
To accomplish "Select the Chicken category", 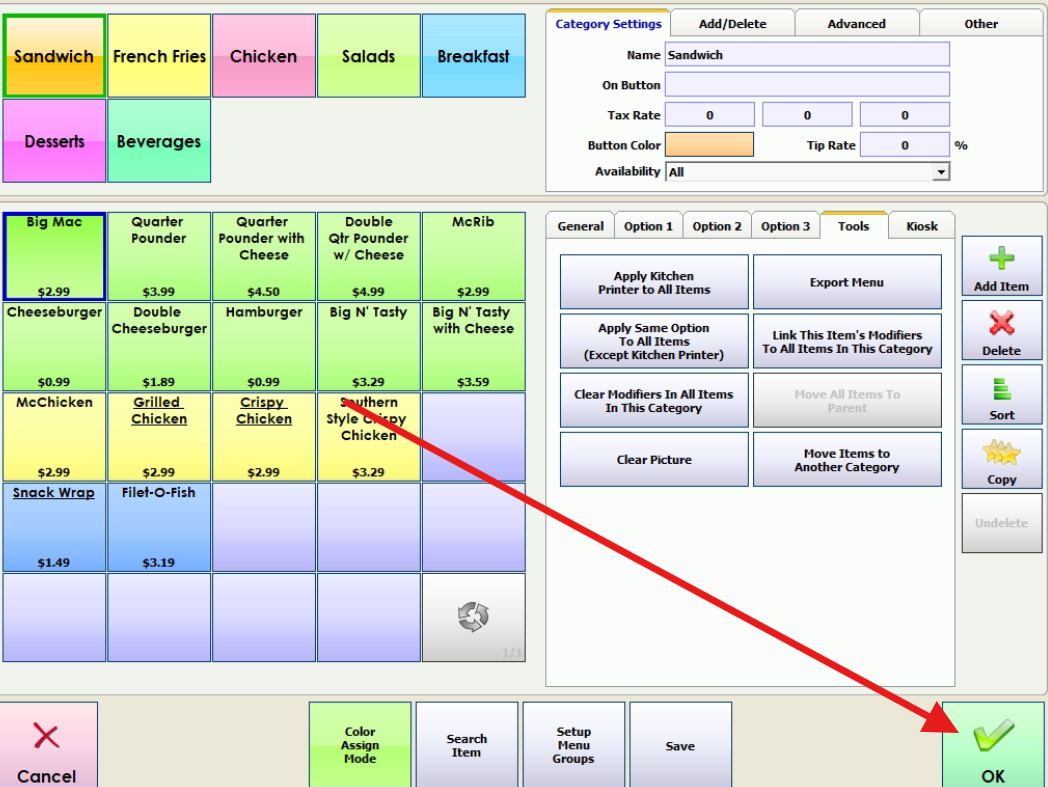I will click(x=264, y=56).
